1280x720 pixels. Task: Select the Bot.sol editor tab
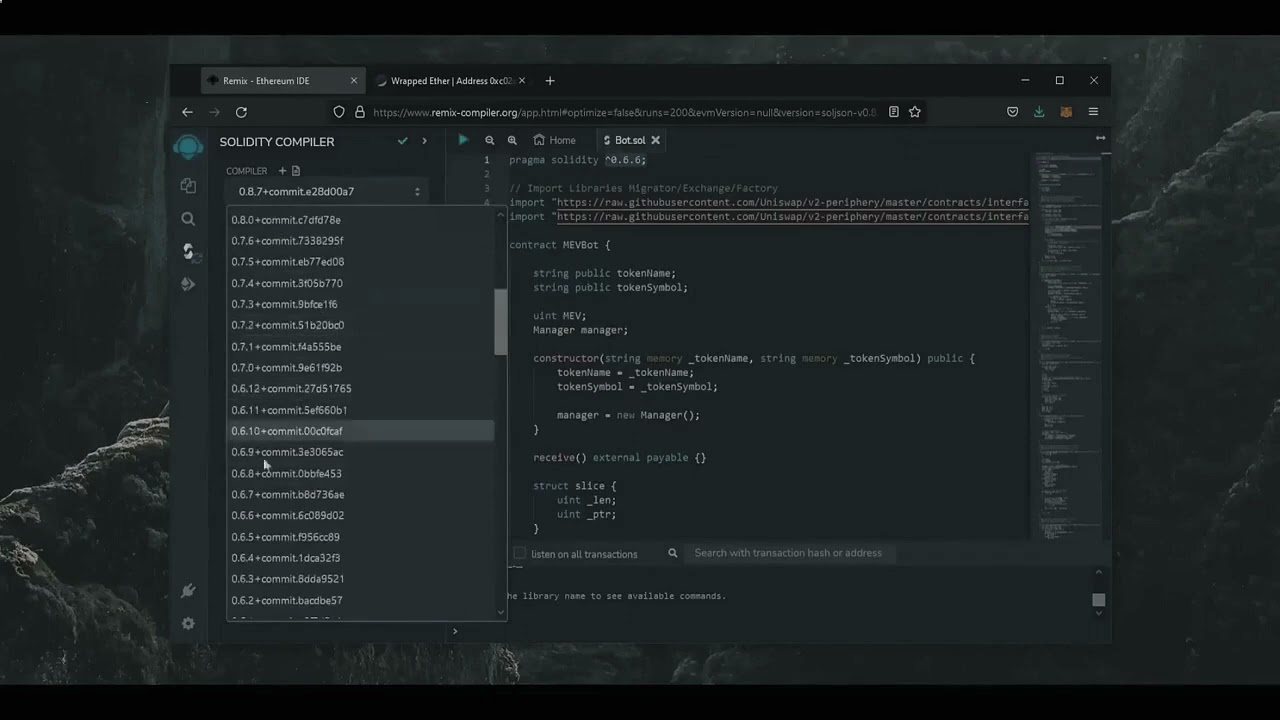pos(630,140)
